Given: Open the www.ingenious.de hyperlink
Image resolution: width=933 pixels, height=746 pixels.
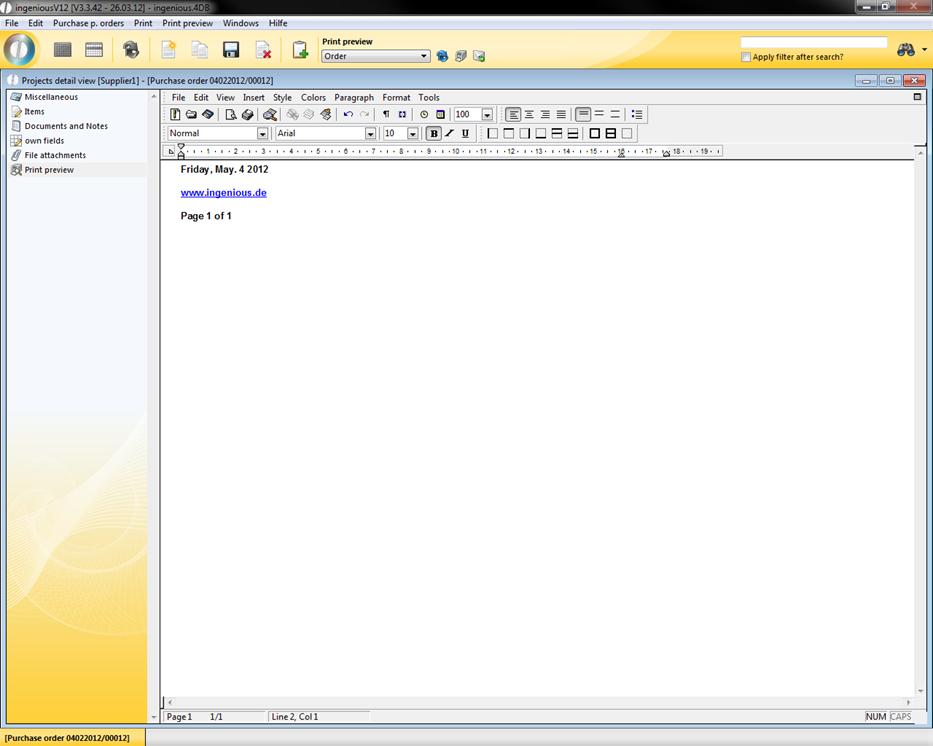Looking at the screenshot, I should click(x=223, y=193).
